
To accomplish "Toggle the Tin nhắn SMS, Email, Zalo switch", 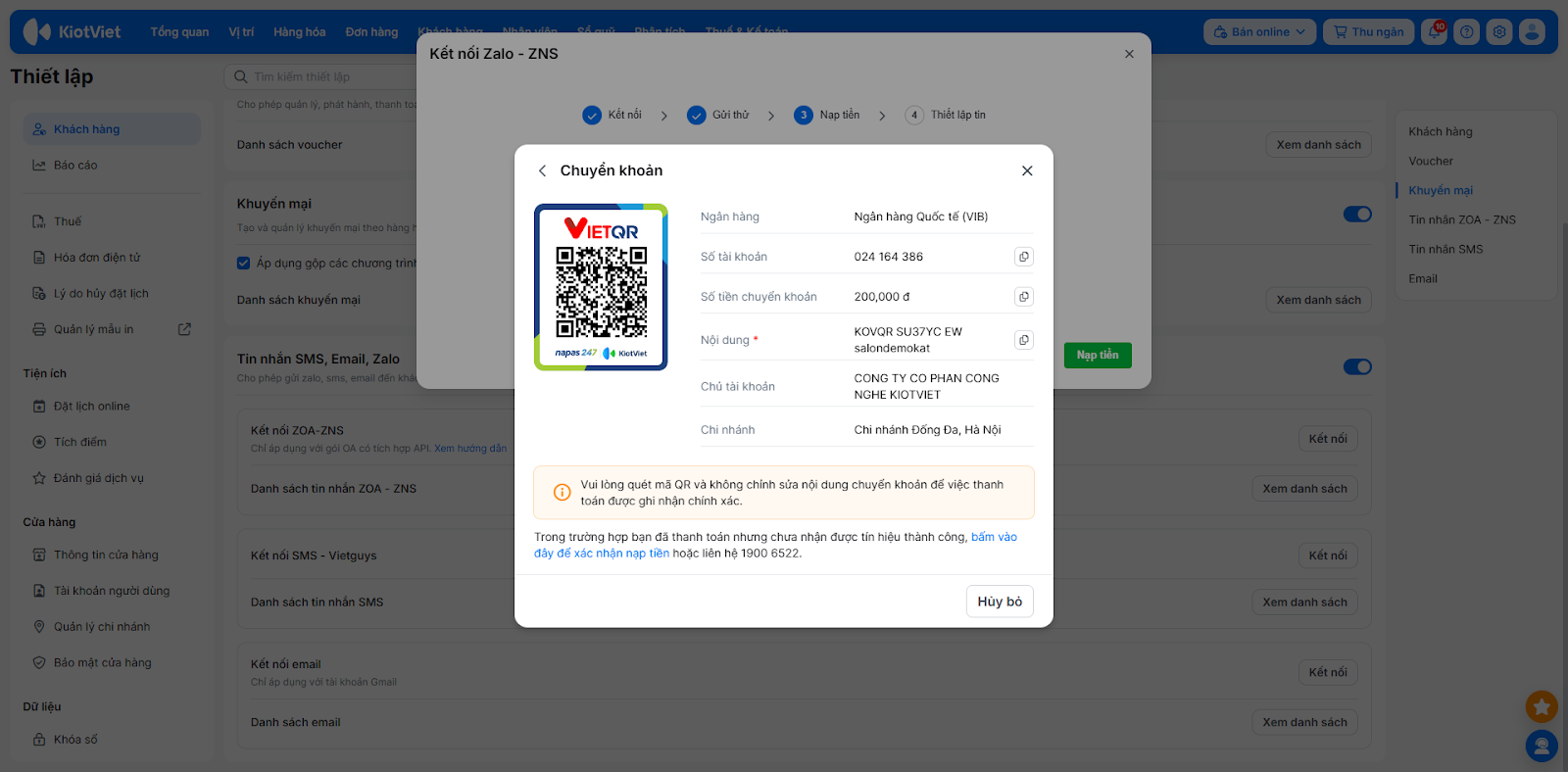I will [1357, 366].
